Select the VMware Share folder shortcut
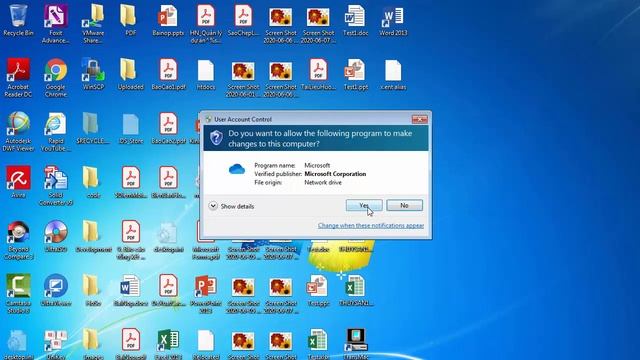Viewport: 640px width, 360px height. [93, 24]
